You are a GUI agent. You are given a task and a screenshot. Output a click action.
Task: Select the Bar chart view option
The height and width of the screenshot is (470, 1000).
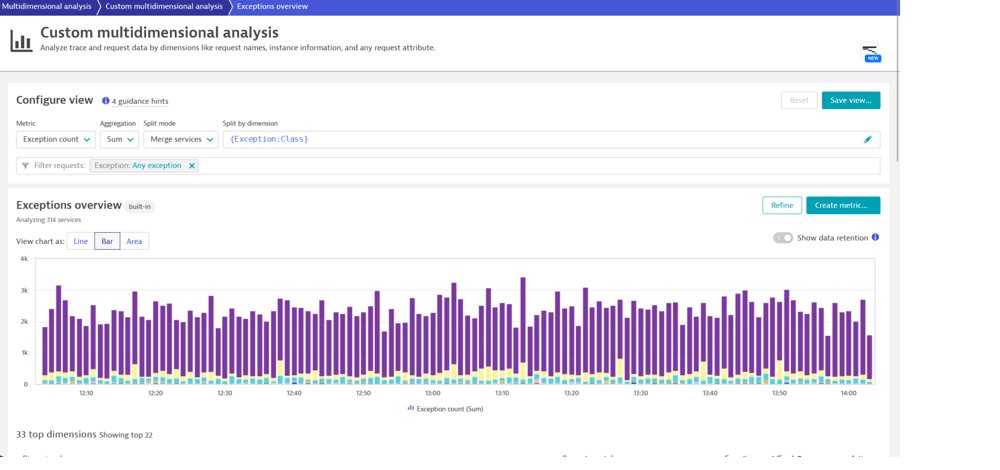107,241
